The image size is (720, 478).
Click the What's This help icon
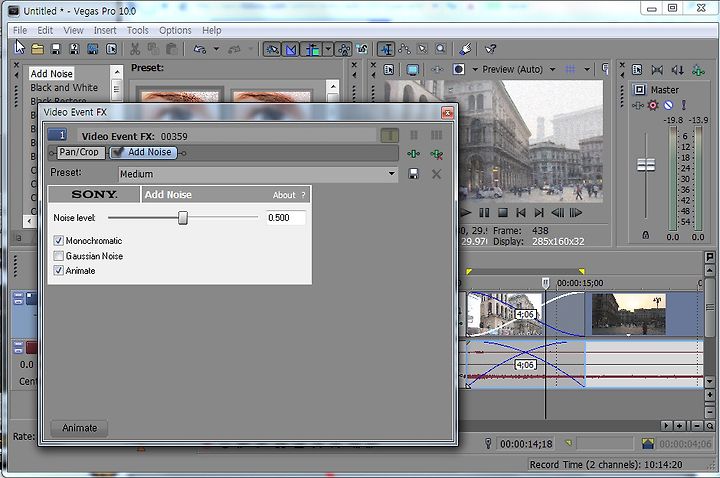[x=490, y=49]
